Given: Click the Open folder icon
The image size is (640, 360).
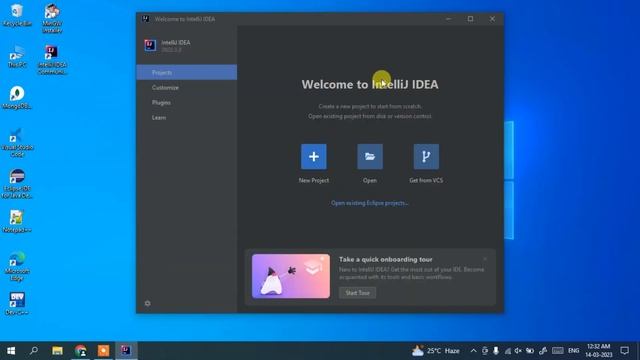Looking at the screenshot, I should (370, 156).
